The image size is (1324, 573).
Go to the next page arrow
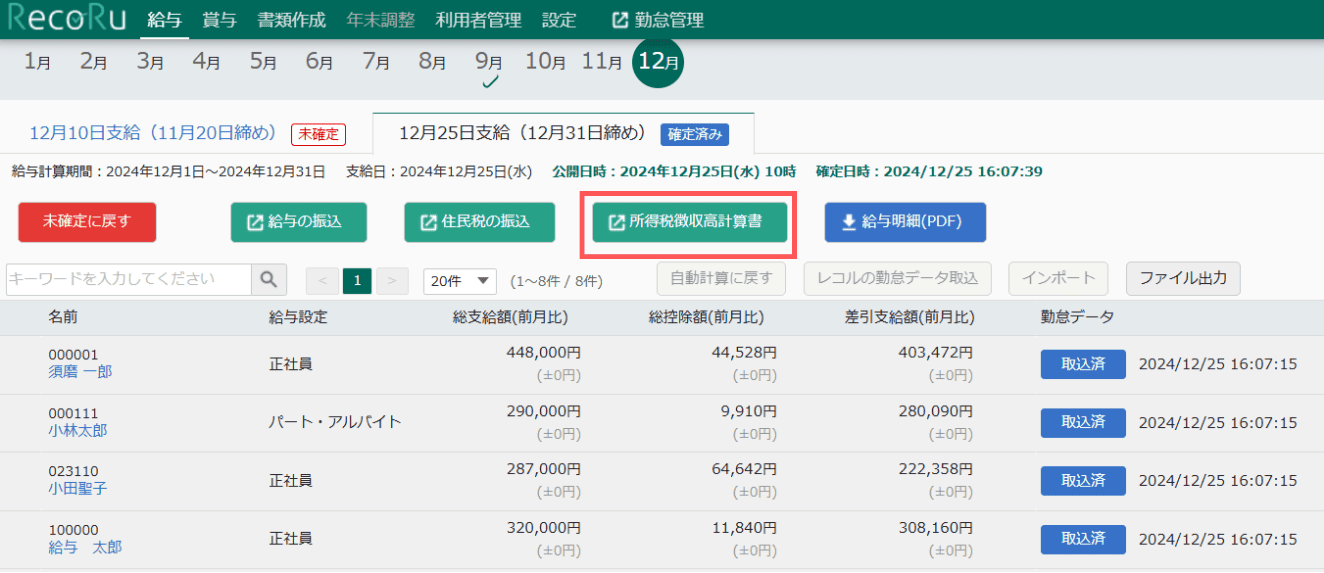391,281
